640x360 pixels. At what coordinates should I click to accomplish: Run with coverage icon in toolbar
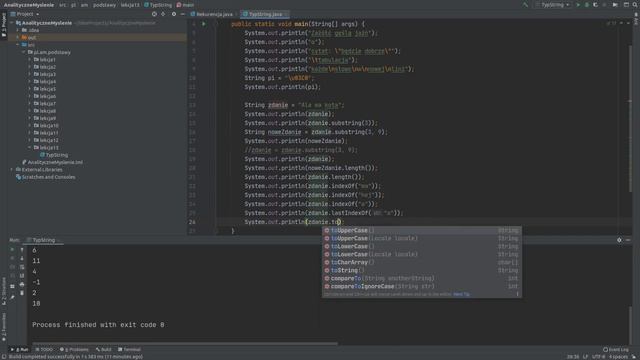(596, 5)
